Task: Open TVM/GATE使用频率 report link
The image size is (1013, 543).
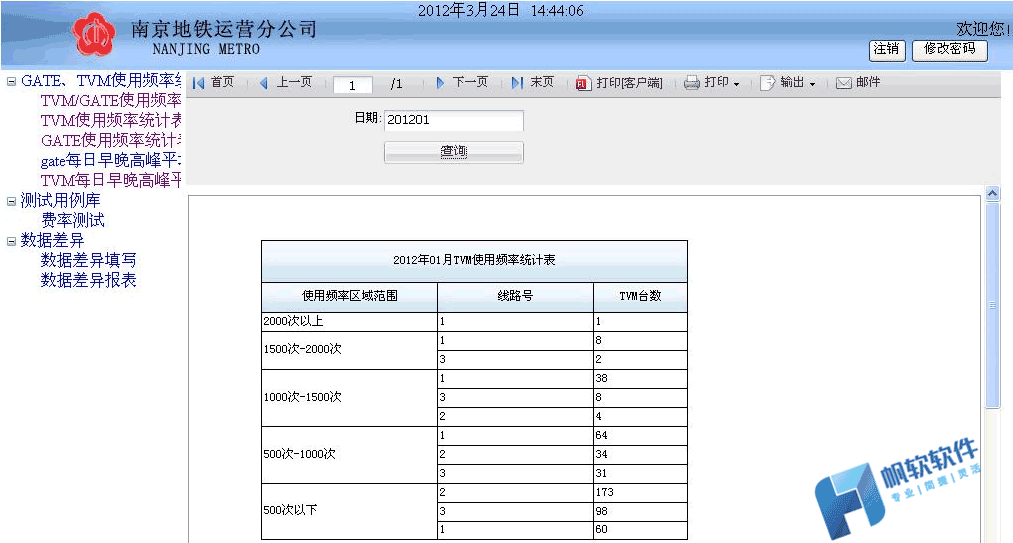Action: (111, 100)
